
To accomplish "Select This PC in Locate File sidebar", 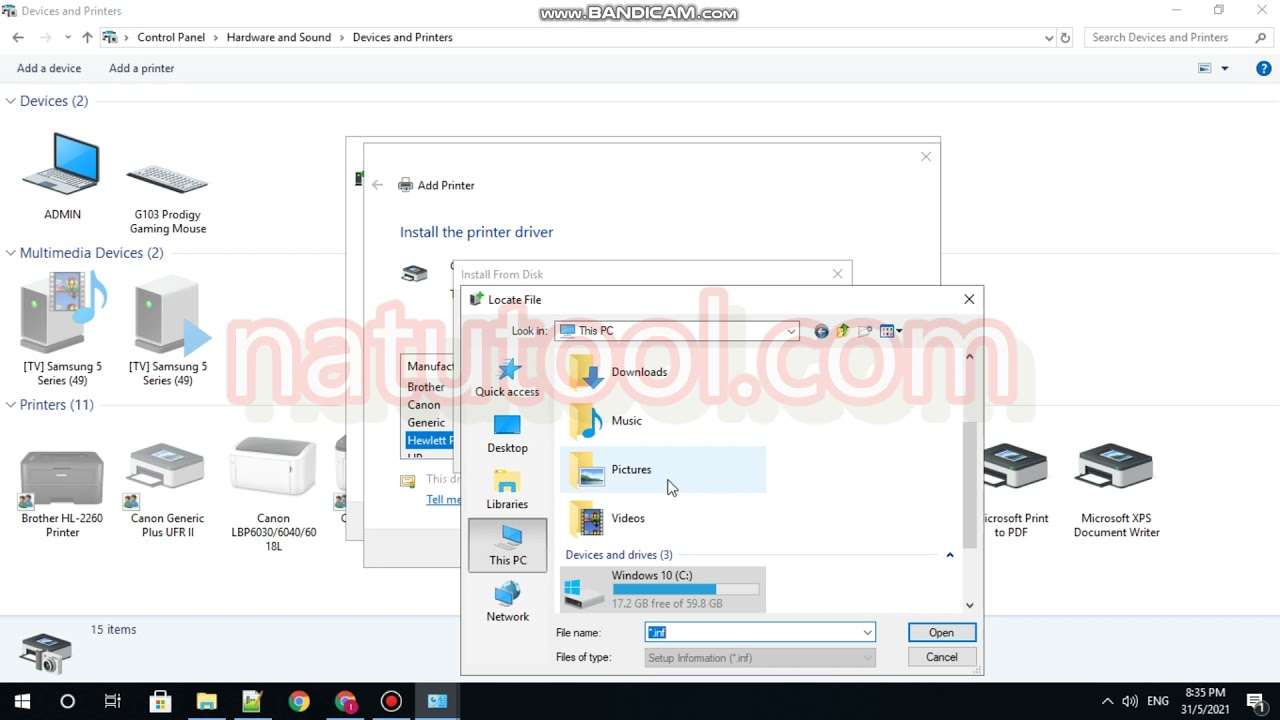I will (x=507, y=545).
